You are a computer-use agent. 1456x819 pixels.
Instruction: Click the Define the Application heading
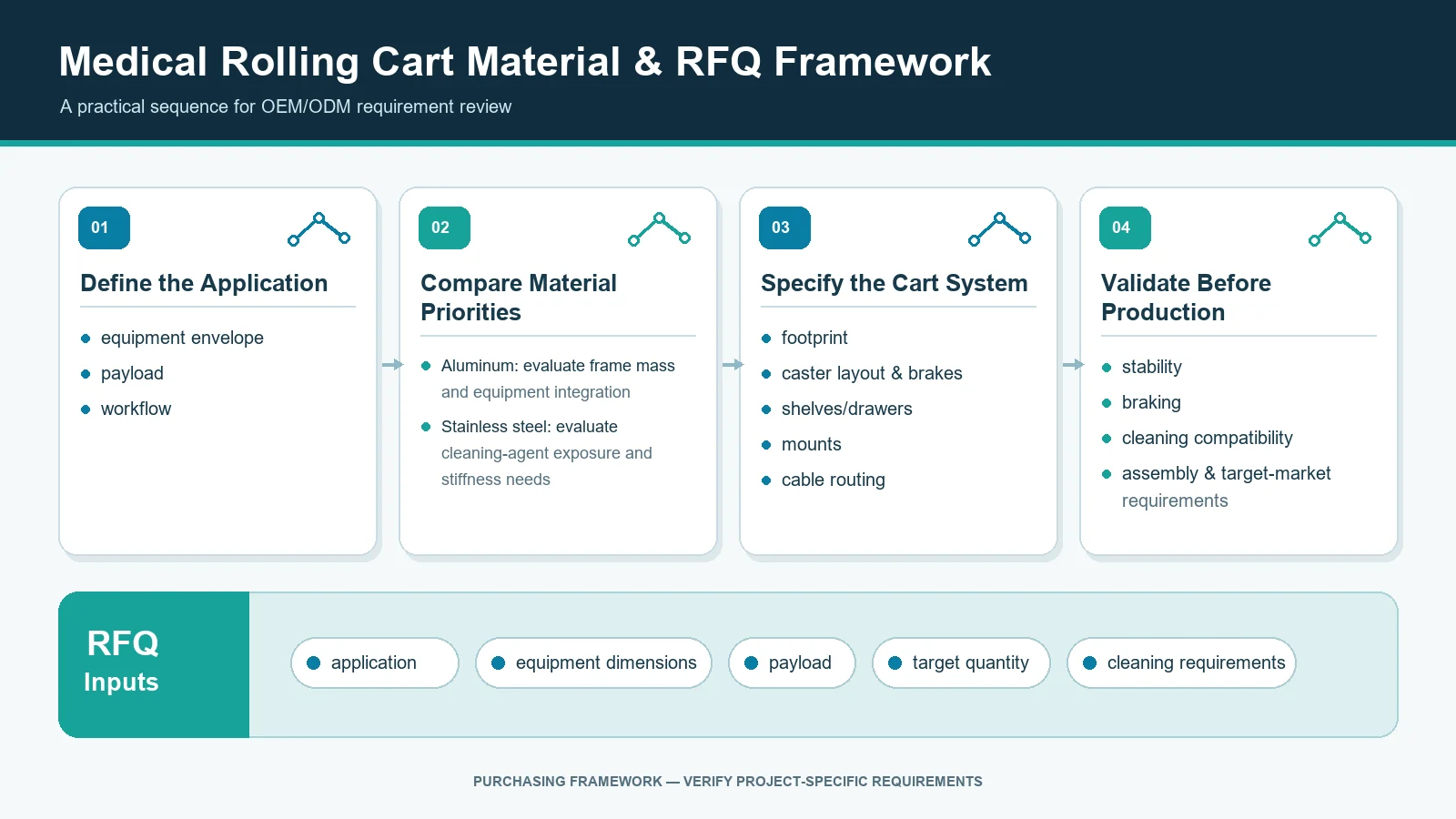coord(204,283)
